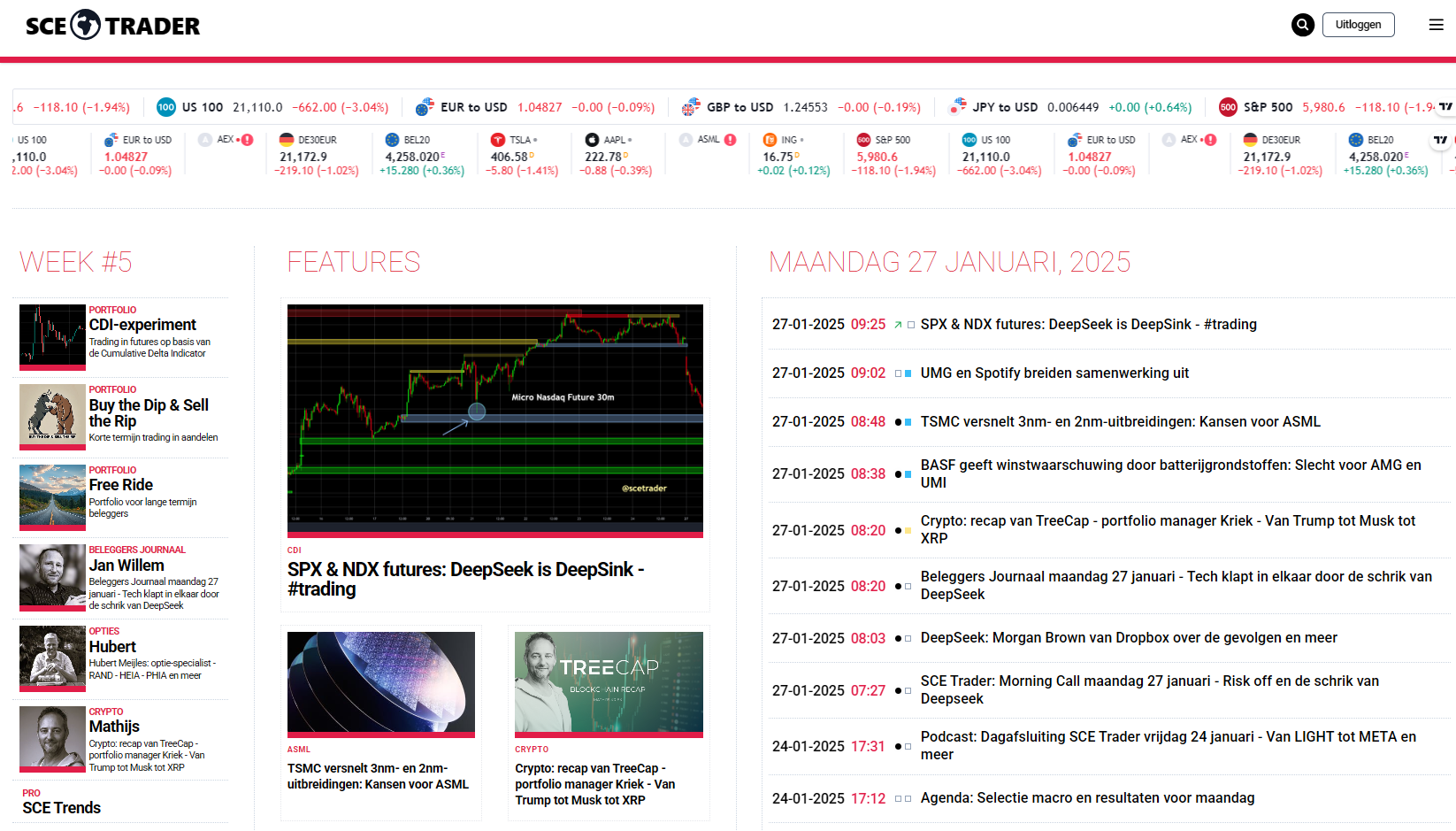Open Agenda Selectie macro news item

point(1087,798)
